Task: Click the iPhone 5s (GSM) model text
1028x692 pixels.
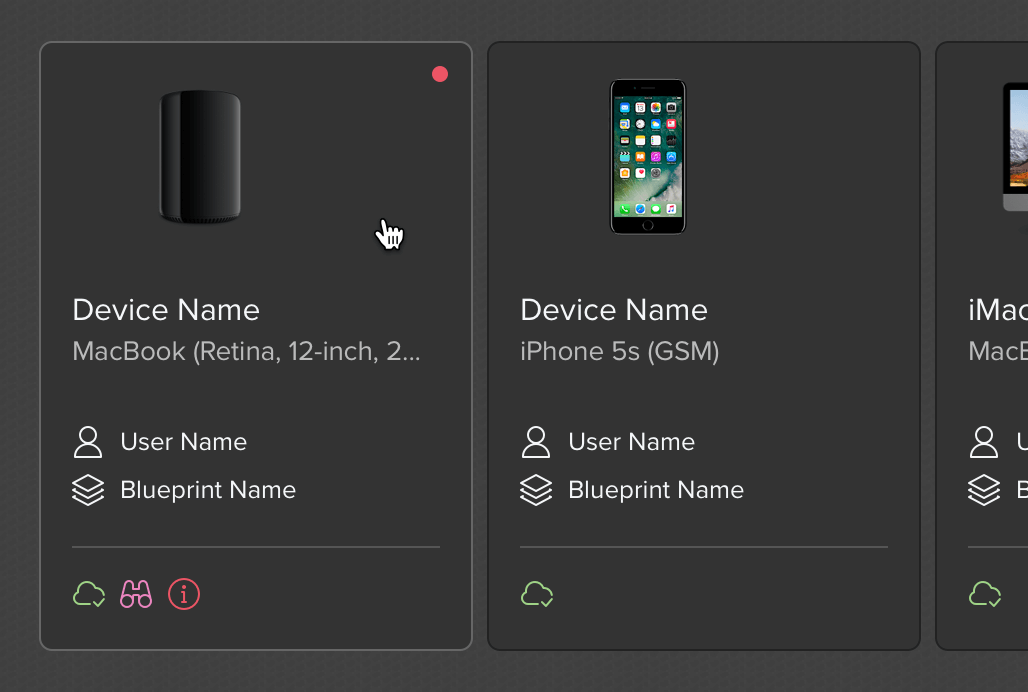Action: click(620, 352)
